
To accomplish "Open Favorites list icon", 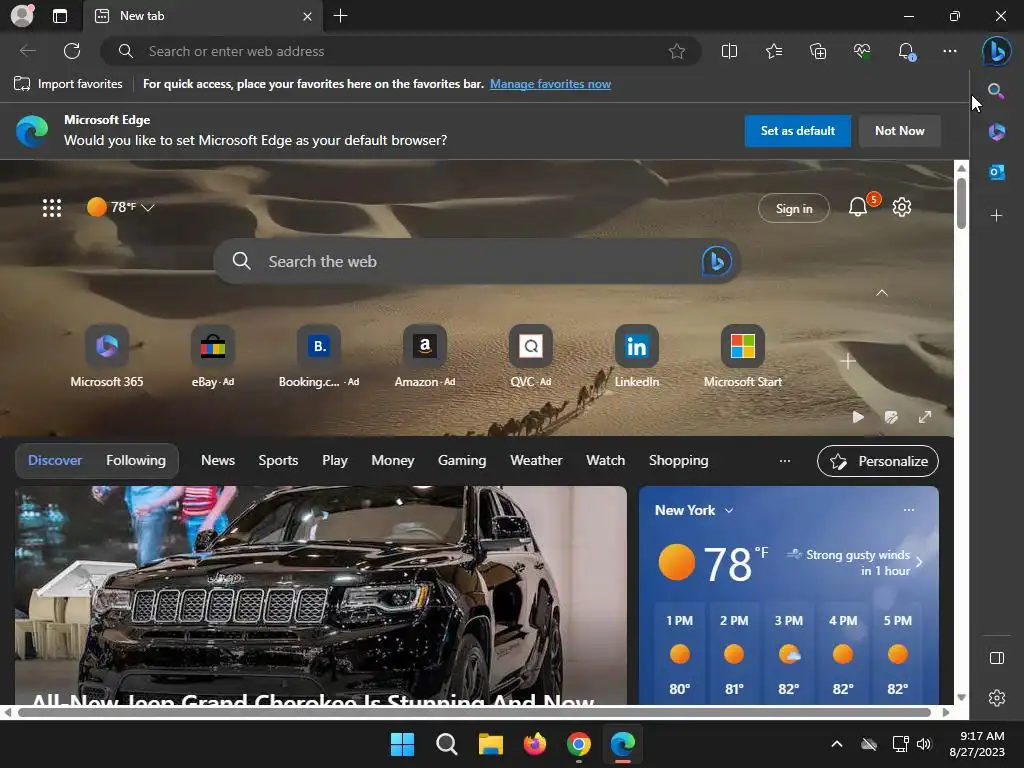I will (774, 51).
